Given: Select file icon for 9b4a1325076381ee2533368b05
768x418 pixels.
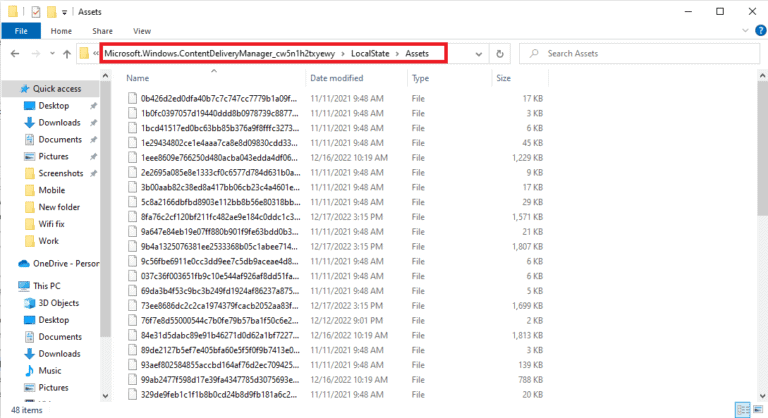Looking at the screenshot, I should tap(132, 246).
